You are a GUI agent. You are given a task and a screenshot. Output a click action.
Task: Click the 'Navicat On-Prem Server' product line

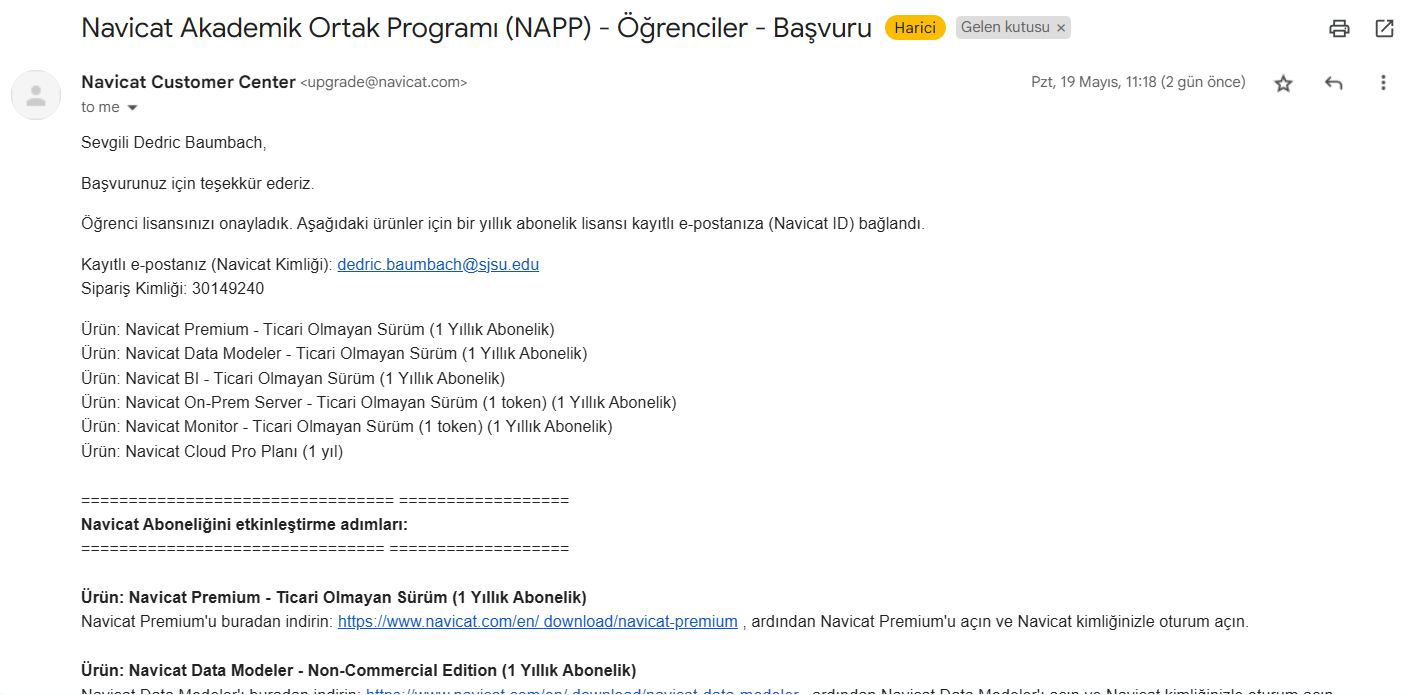[x=379, y=402]
